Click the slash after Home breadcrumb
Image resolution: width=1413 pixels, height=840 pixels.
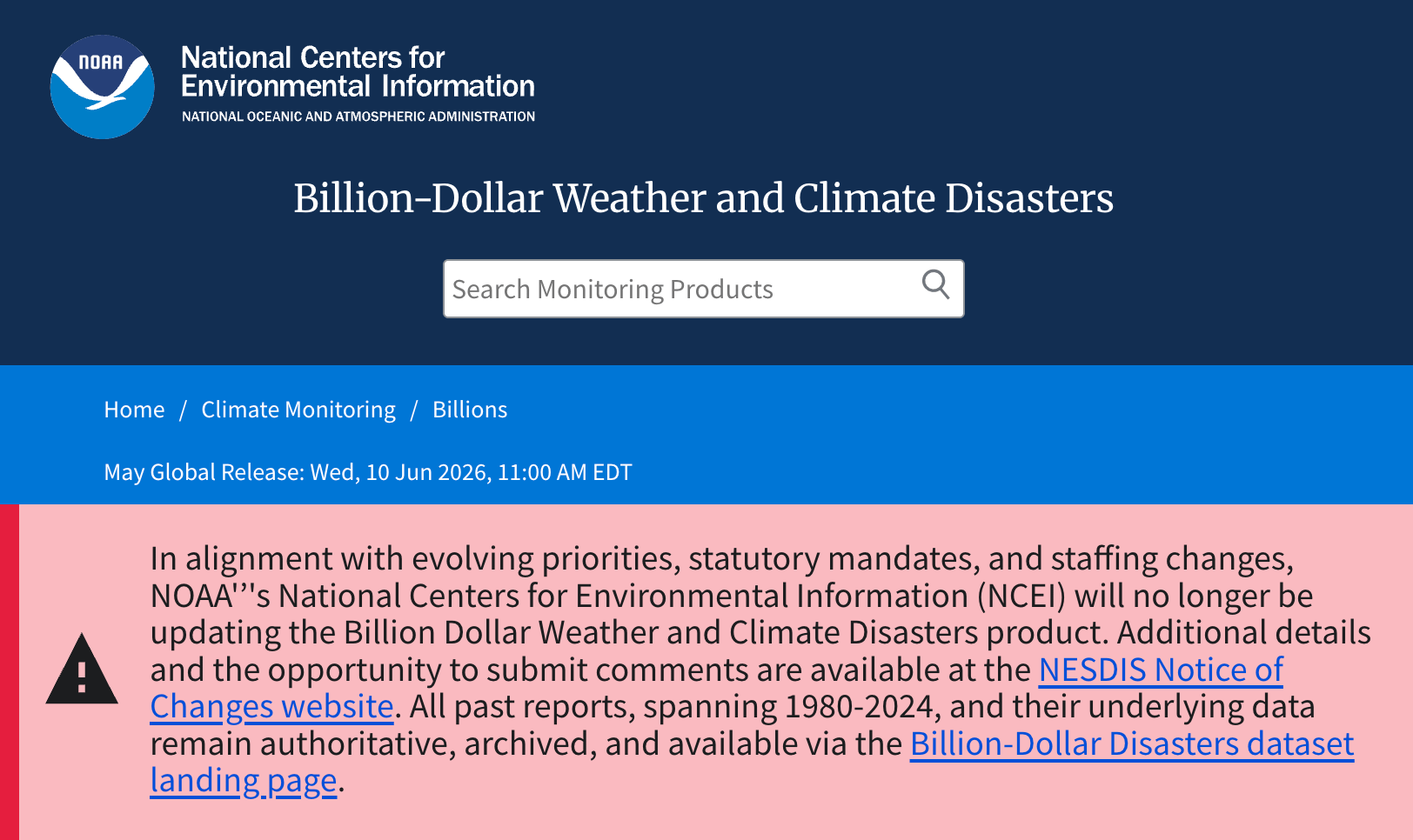[x=183, y=410]
